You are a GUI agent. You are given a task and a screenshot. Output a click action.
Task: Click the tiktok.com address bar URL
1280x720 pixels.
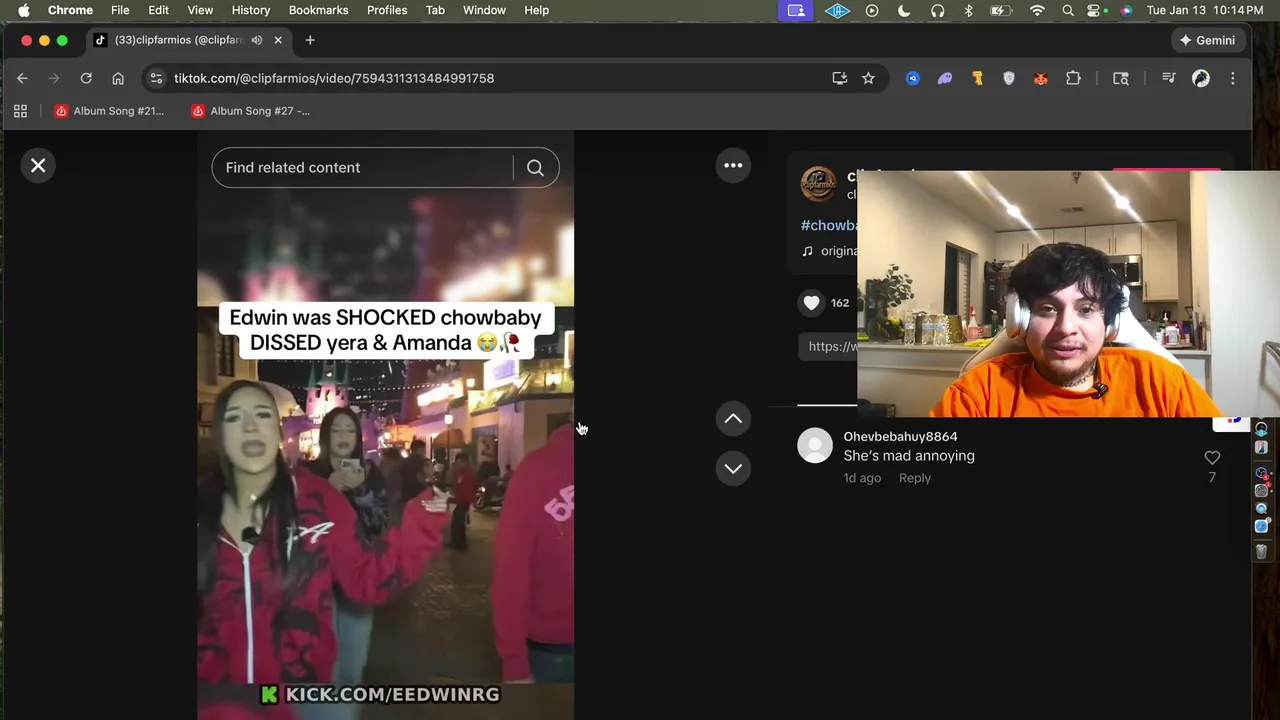tap(334, 78)
